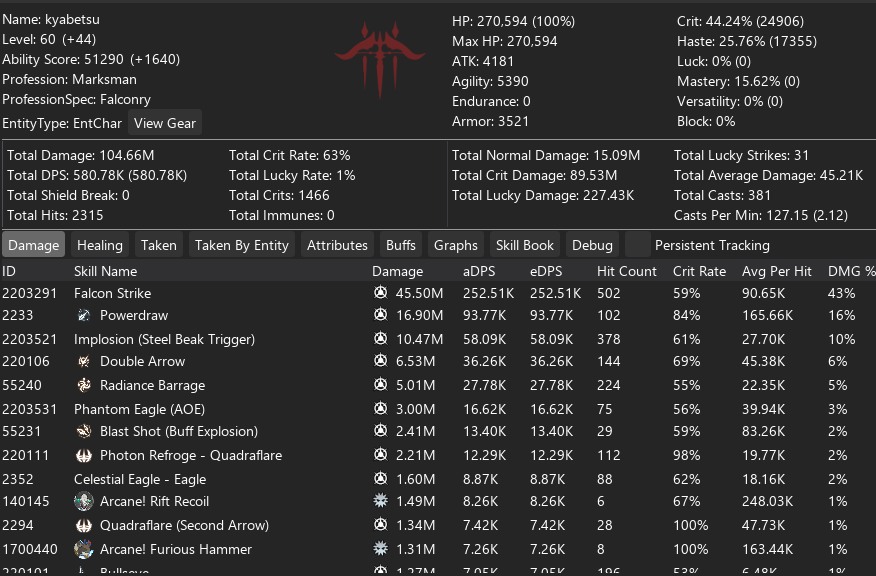Sort by the Hit Count column header
This screenshot has width=876, height=576.
tap(626, 271)
